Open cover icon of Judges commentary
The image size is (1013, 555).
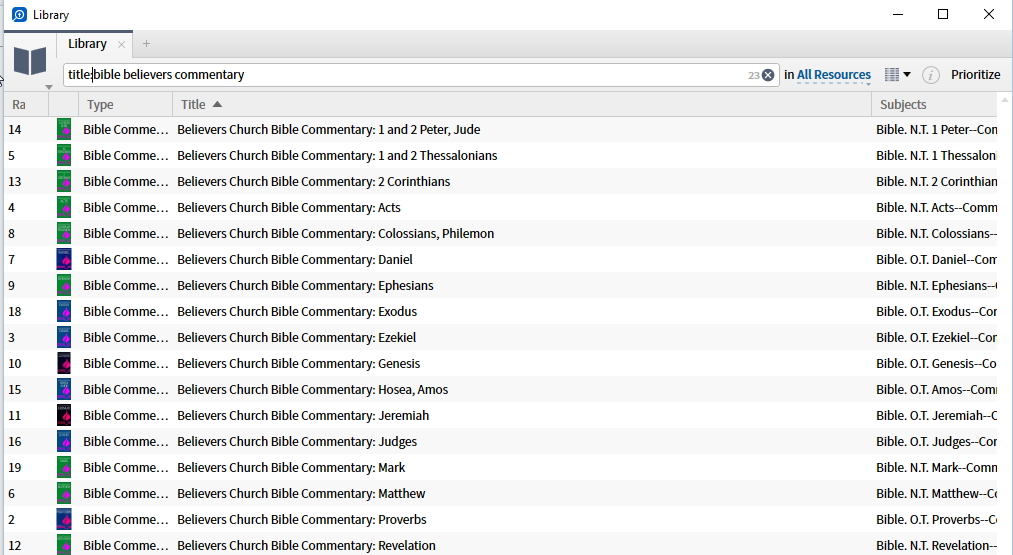click(x=64, y=441)
